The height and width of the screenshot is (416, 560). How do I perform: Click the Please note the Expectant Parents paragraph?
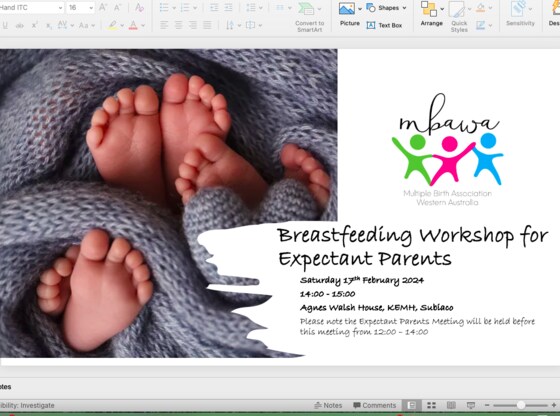click(417, 327)
